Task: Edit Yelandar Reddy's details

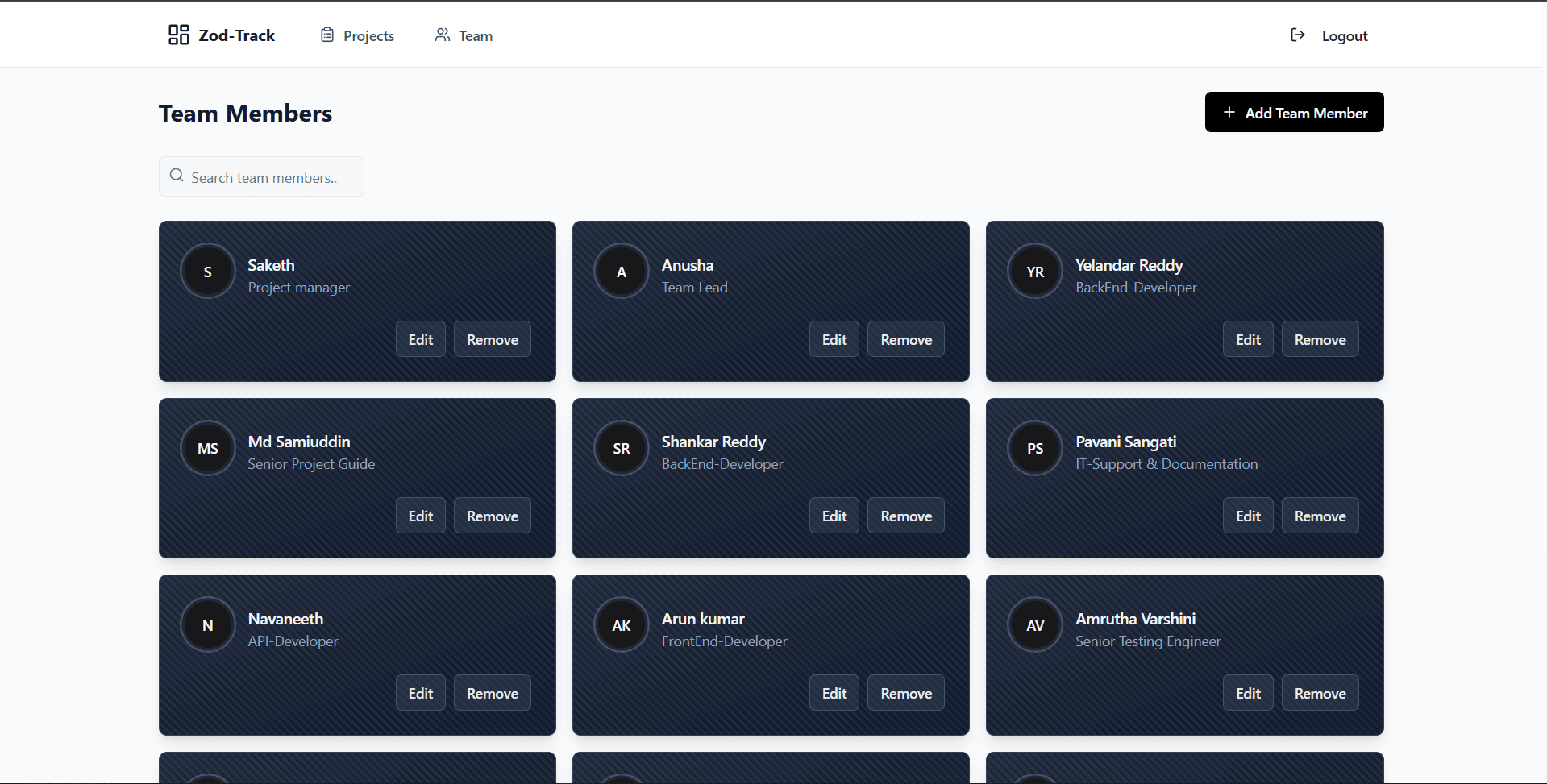Action: 1248,339
